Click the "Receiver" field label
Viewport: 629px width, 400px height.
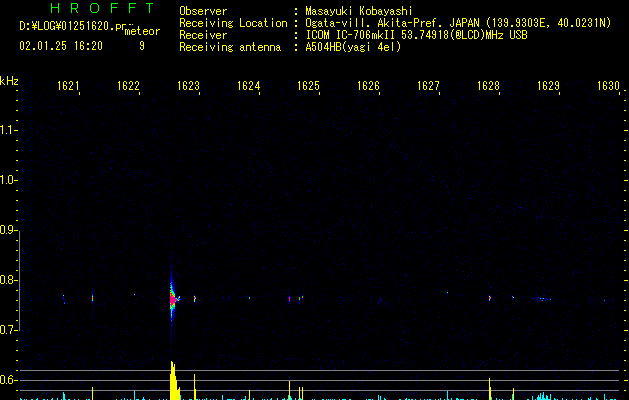[x=203, y=35]
